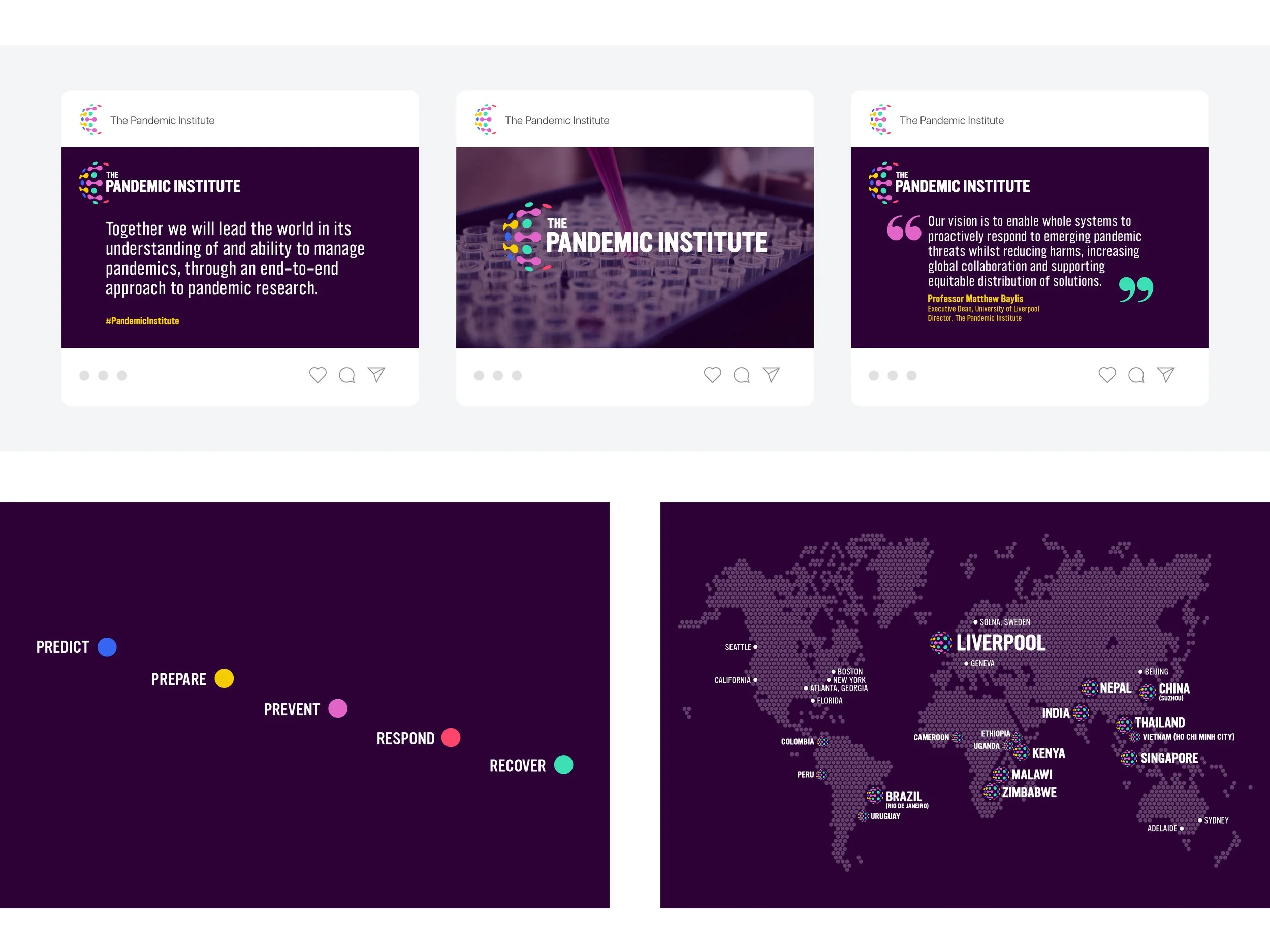Screen dimensions: 1270x952
Task: Select the VIETNAM (HO CHI MINH CITY) label
Action: 1189,737
